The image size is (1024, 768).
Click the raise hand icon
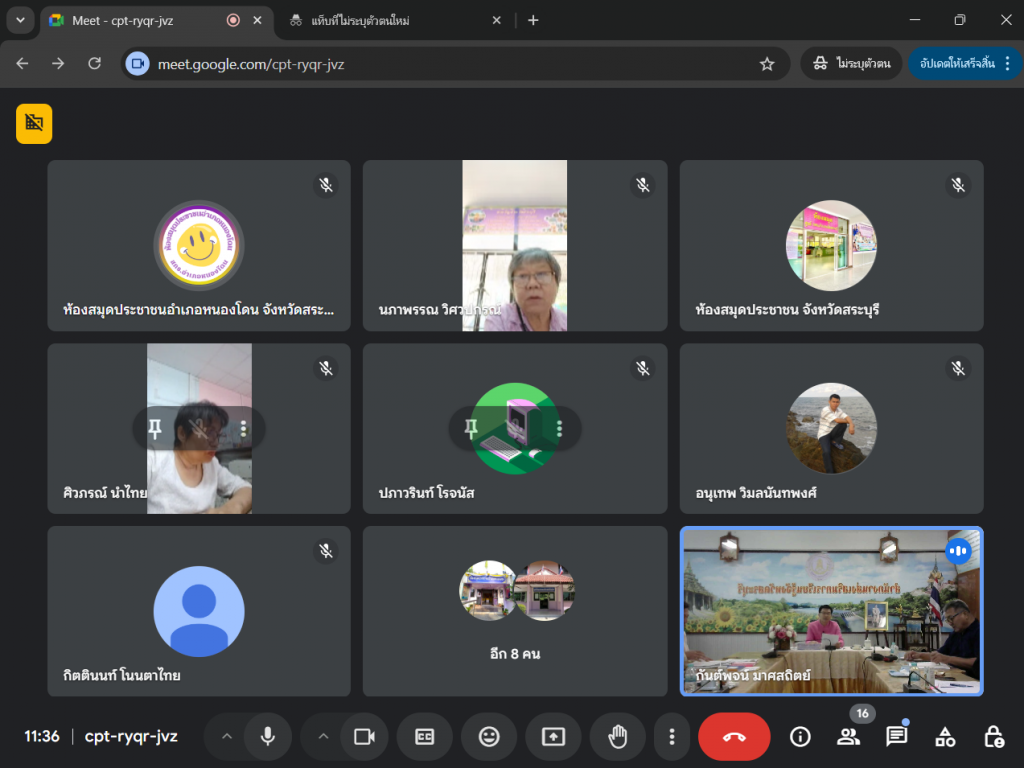[x=618, y=737]
